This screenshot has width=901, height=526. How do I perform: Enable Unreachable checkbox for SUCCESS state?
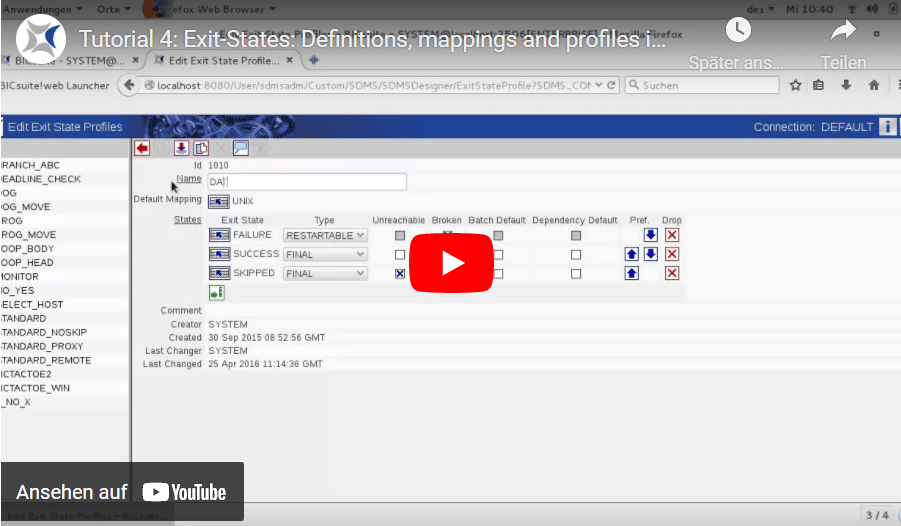coord(400,254)
